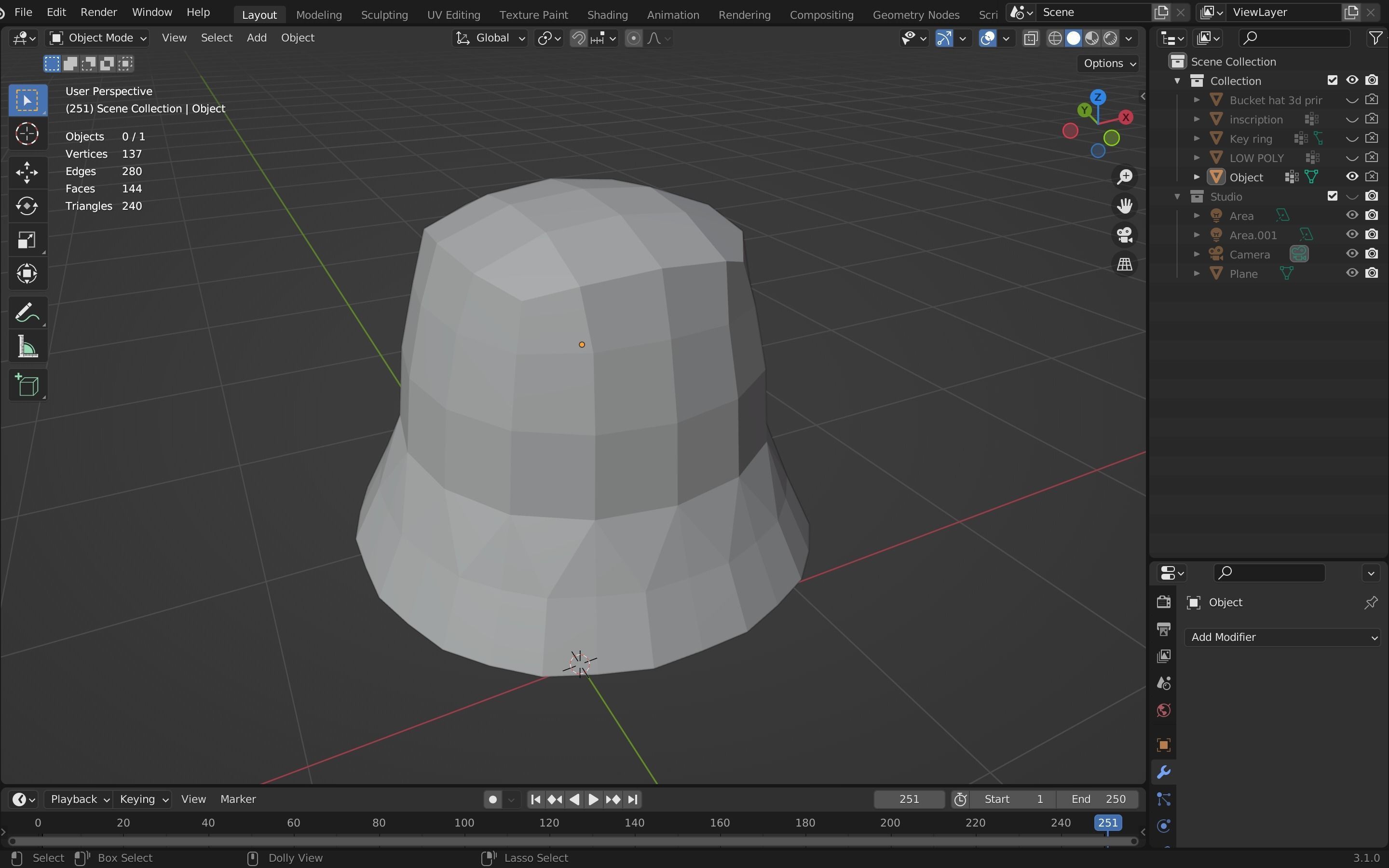The height and width of the screenshot is (868, 1389).
Task: Click the outliner search field
Action: tap(1294, 39)
